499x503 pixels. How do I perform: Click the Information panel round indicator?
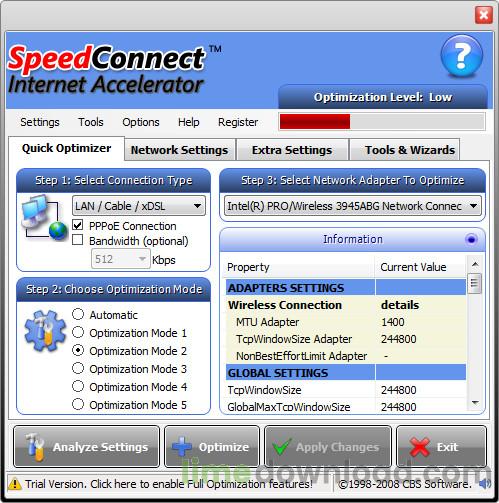point(471,239)
